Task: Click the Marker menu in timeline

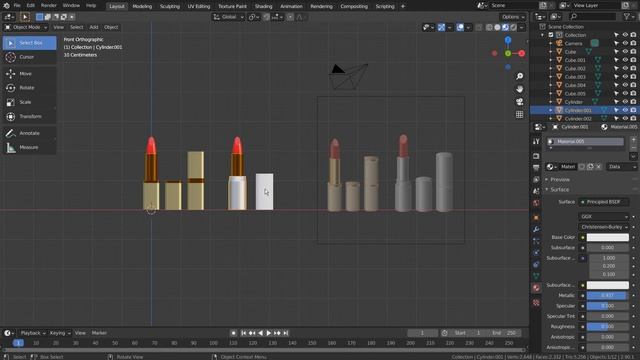Action: click(99, 333)
